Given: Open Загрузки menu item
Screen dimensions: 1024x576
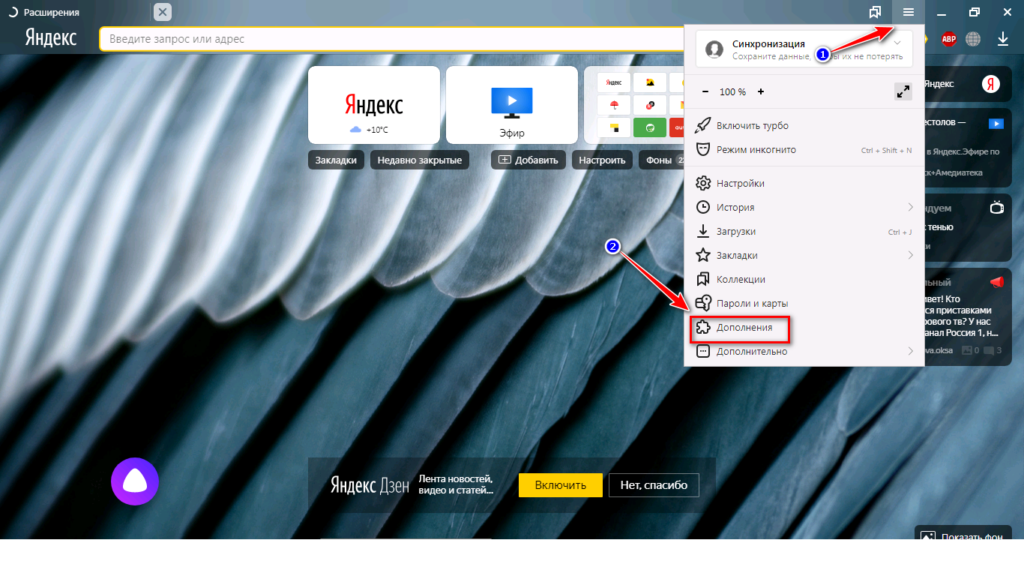Looking at the screenshot, I should coord(804,231).
